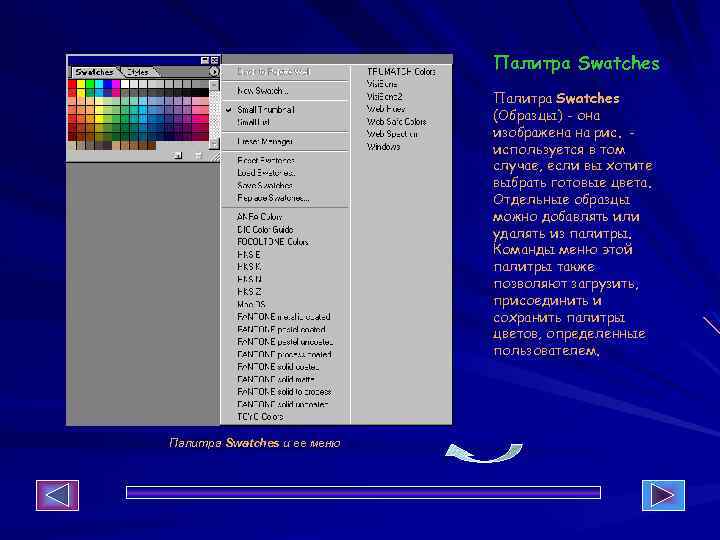Open the Swatches palette flyout menu arrow
The width and height of the screenshot is (720, 540).
(x=214, y=72)
